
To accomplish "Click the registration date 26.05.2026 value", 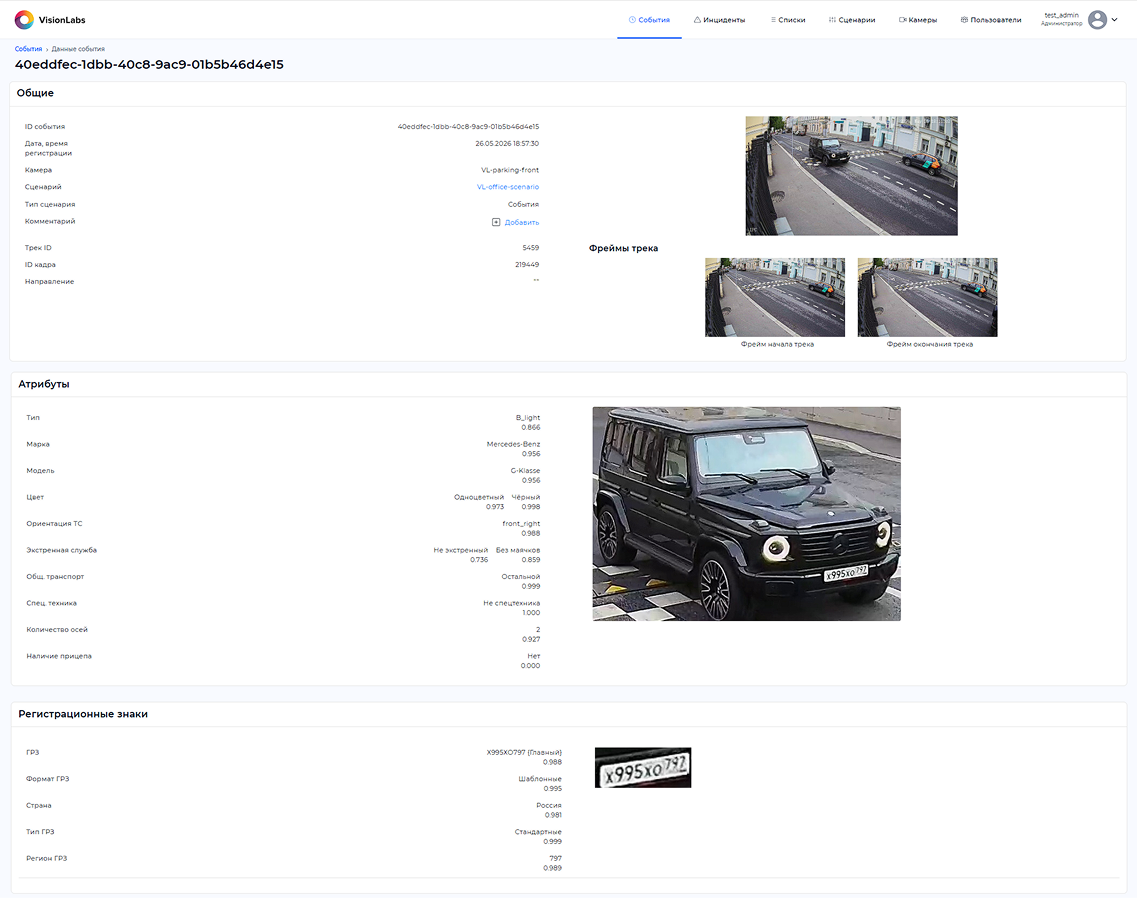I will 507,144.
